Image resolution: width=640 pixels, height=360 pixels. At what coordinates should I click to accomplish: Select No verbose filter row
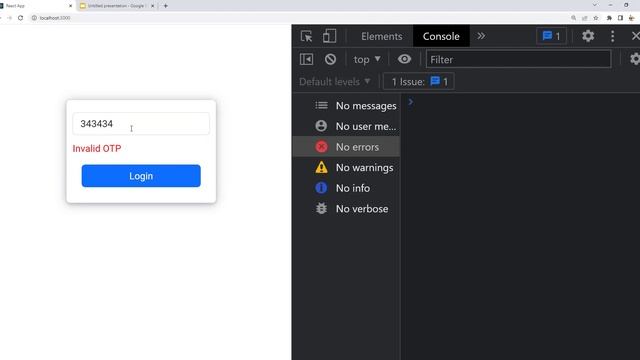(347, 209)
